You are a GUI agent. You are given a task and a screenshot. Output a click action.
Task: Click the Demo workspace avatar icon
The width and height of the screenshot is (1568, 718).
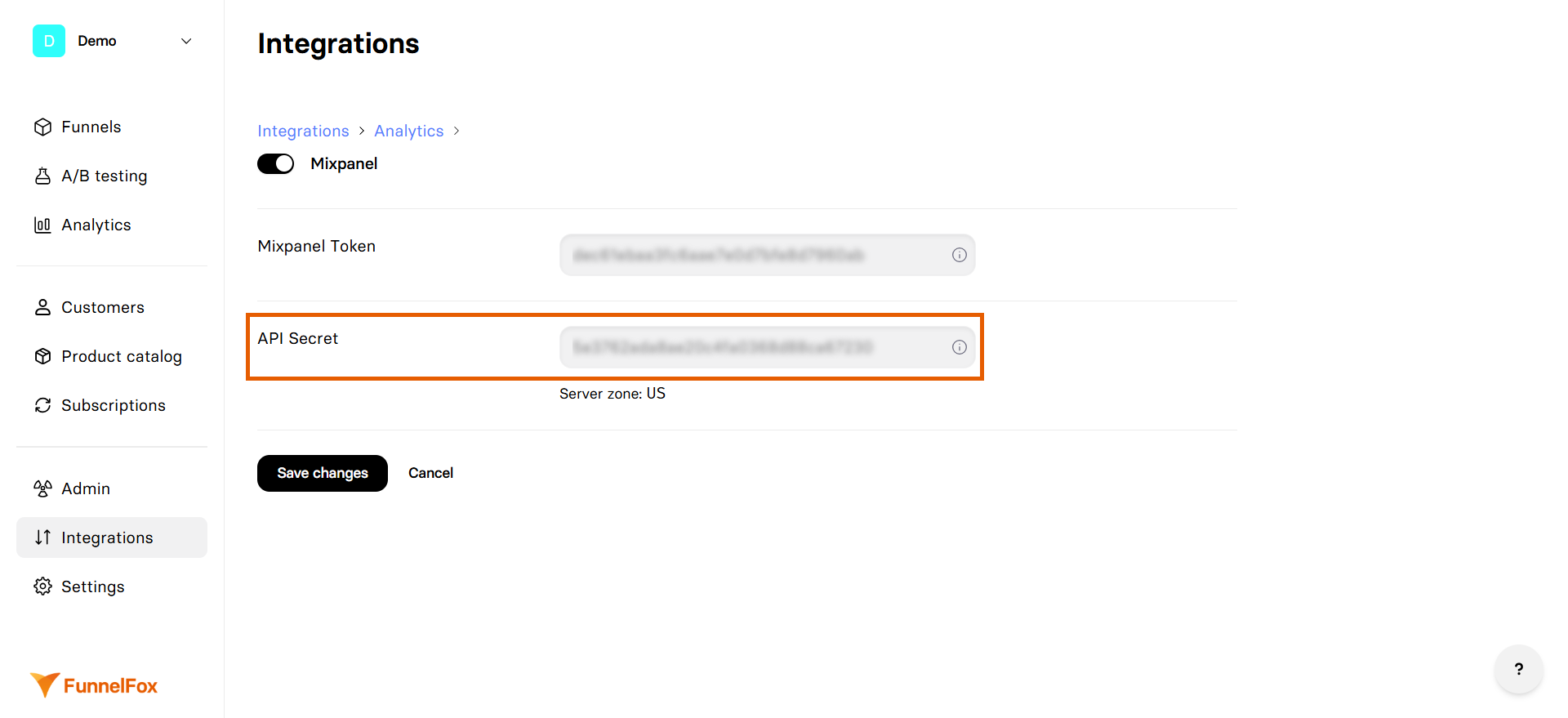coord(49,41)
